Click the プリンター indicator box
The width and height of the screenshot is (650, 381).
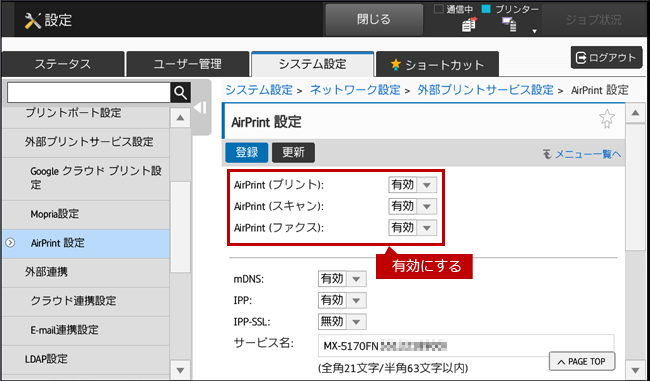pos(487,9)
